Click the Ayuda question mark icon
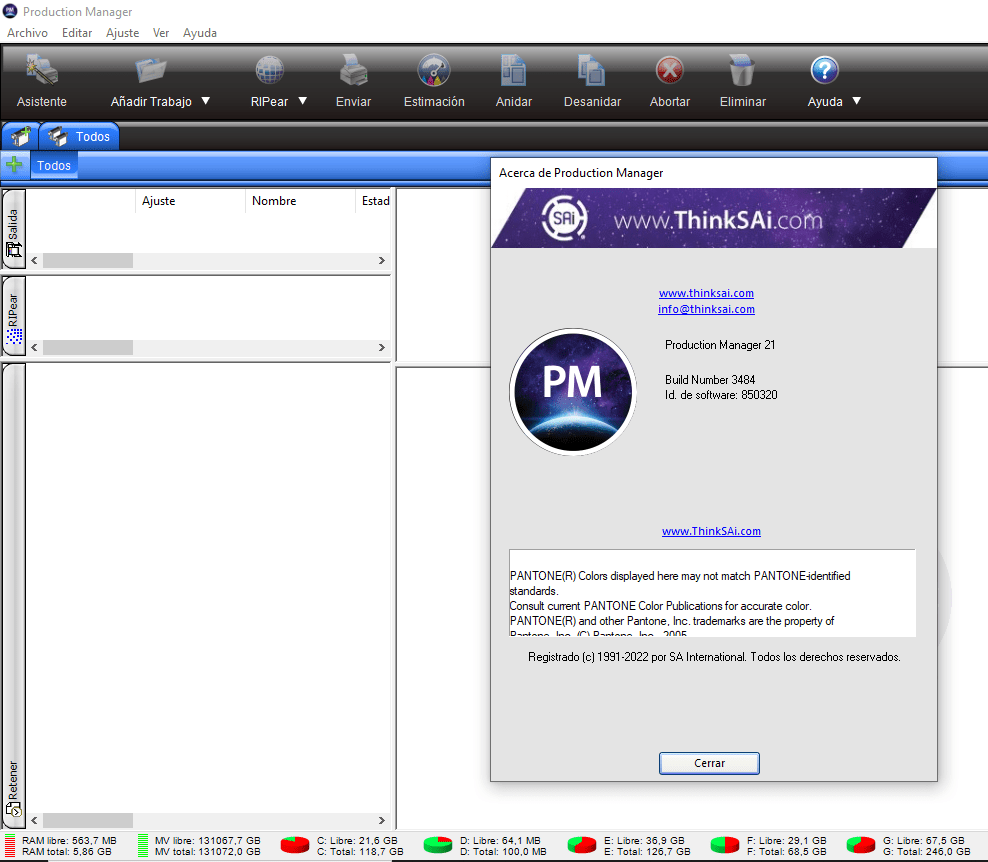Image resolution: width=988 pixels, height=862 pixels. click(824, 70)
